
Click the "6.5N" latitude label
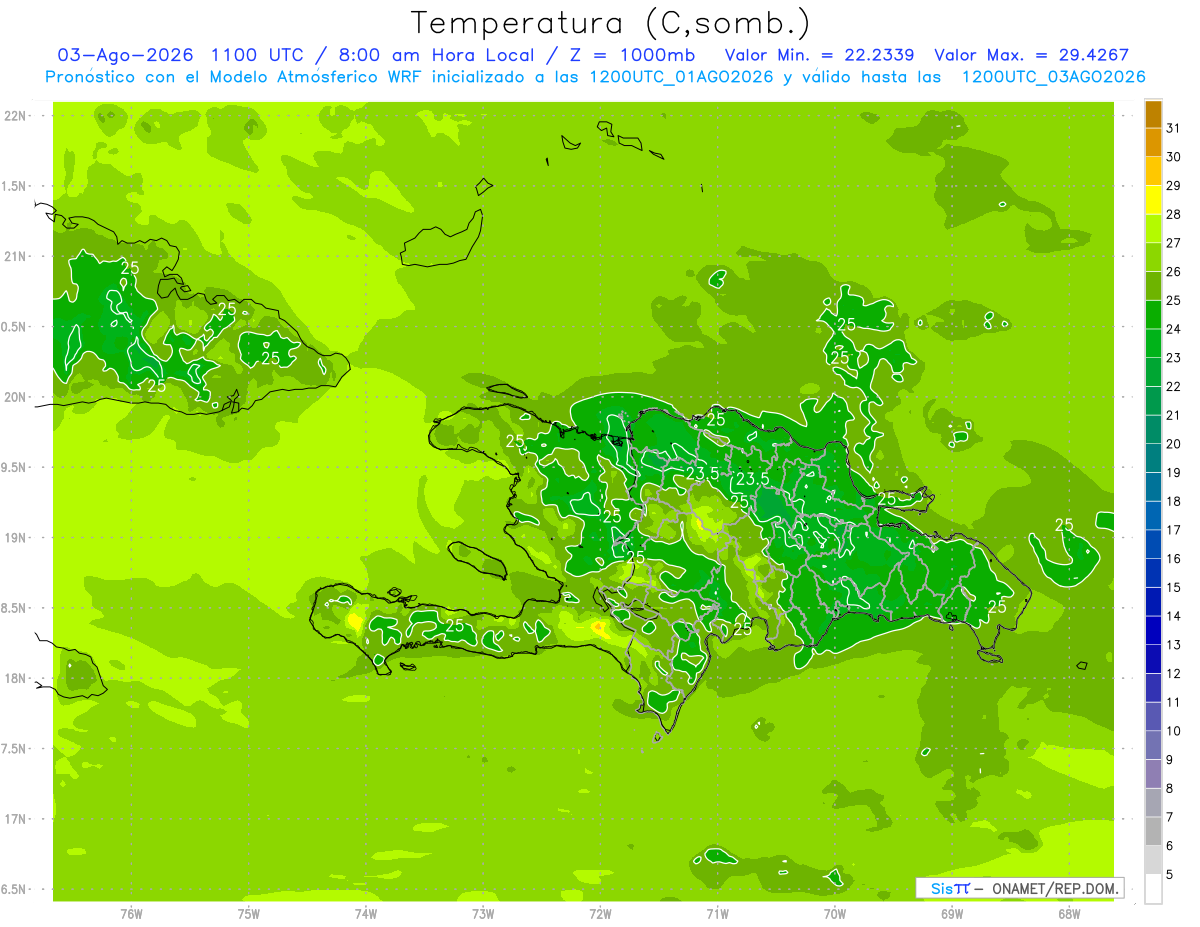click(x=14, y=889)
